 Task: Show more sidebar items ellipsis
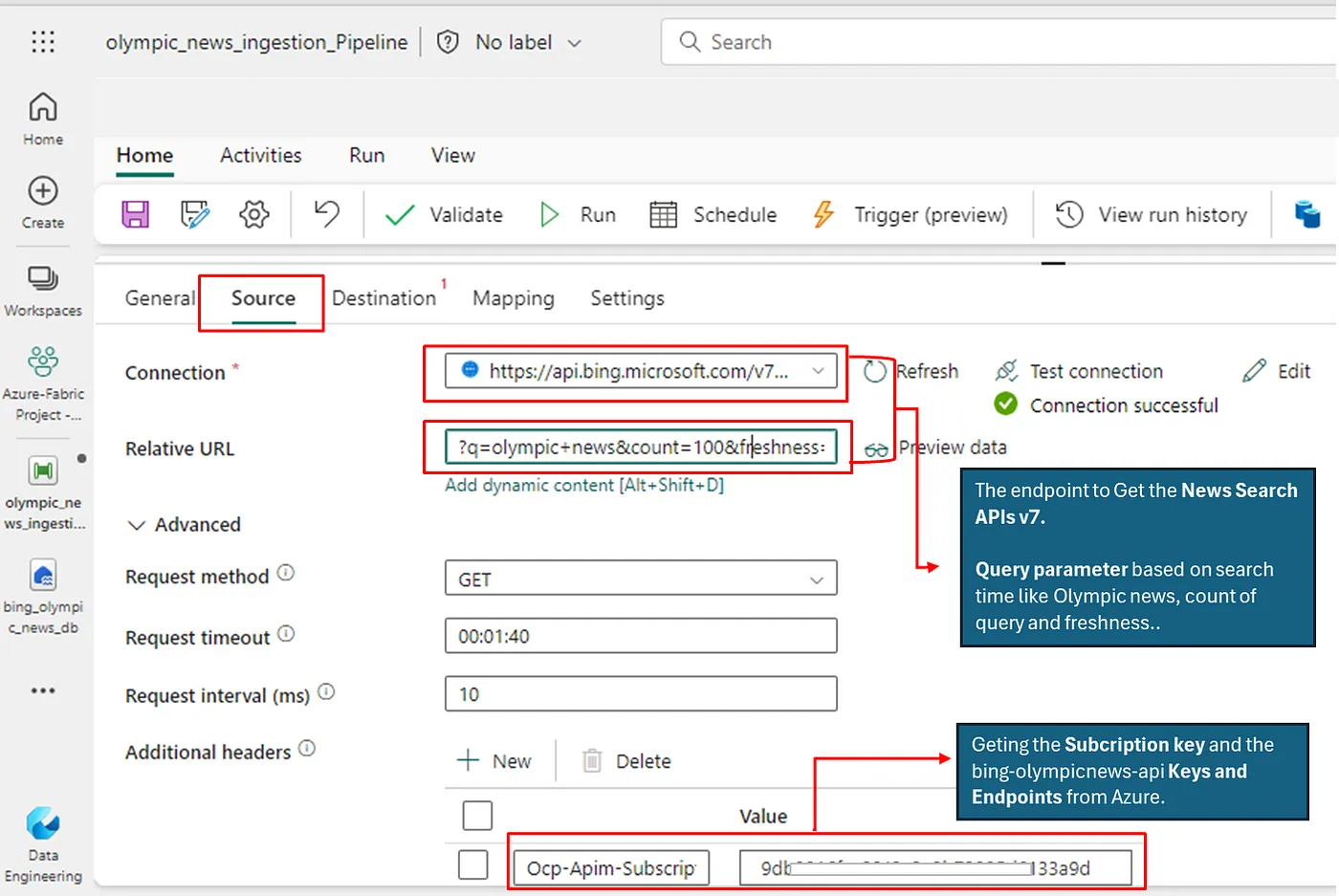[x=43, y=690]
